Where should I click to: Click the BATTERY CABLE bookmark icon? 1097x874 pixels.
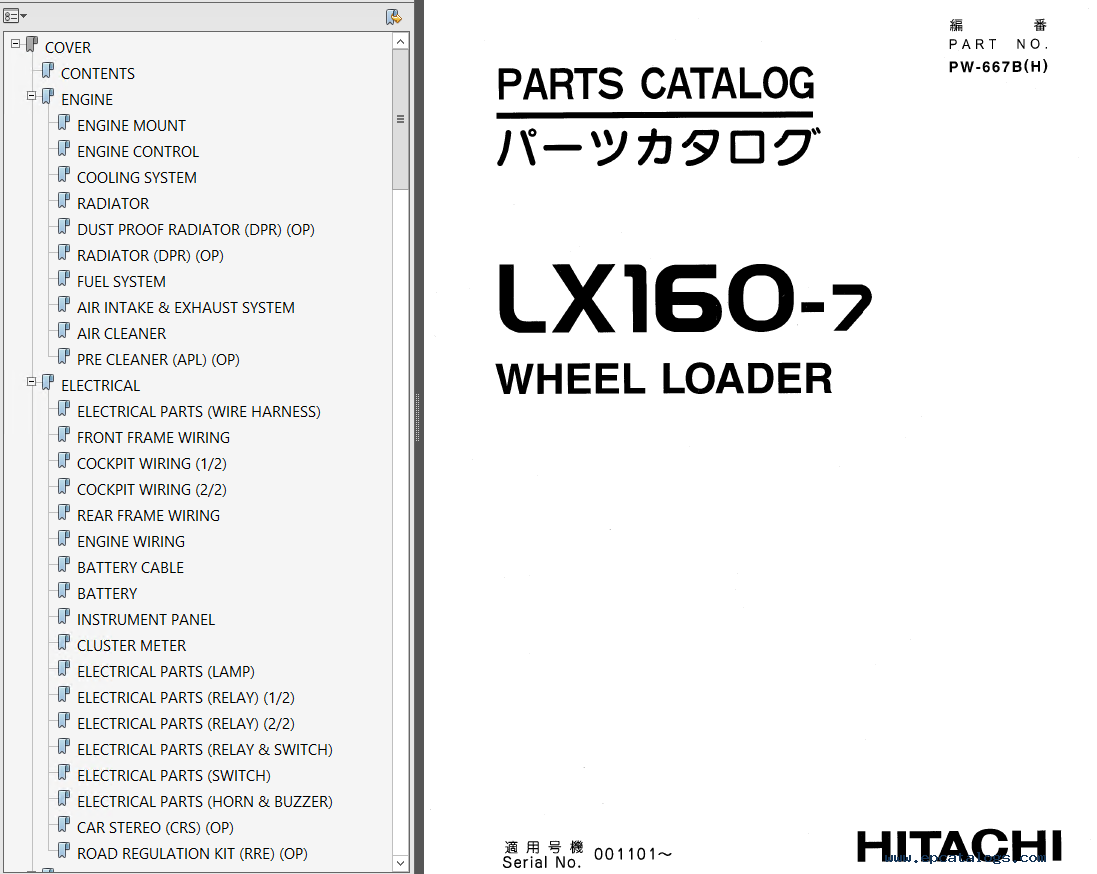pyautogui.click(x=64, y=565)
